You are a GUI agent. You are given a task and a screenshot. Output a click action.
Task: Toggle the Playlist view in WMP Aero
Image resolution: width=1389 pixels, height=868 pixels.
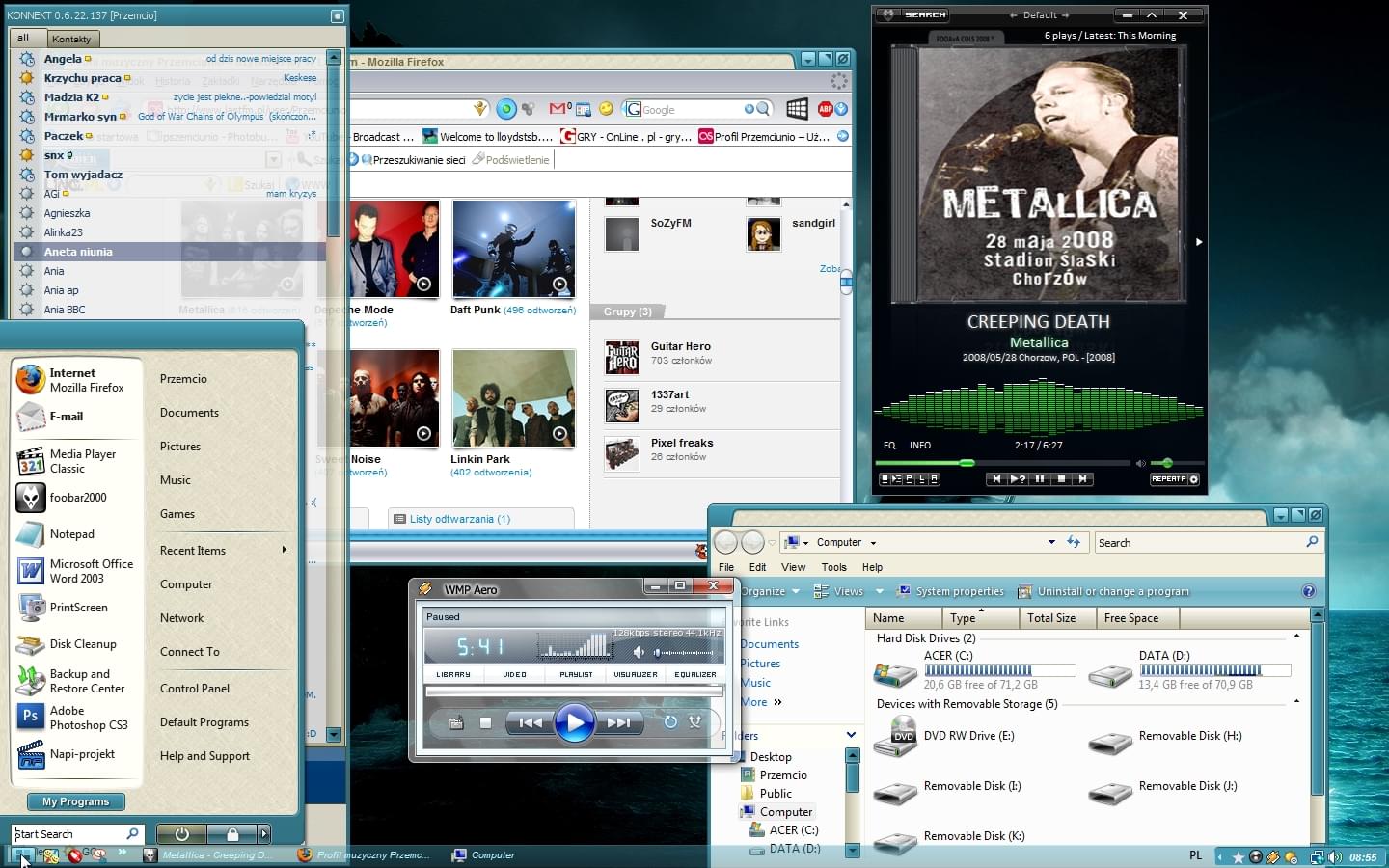[x=576, y=675]
